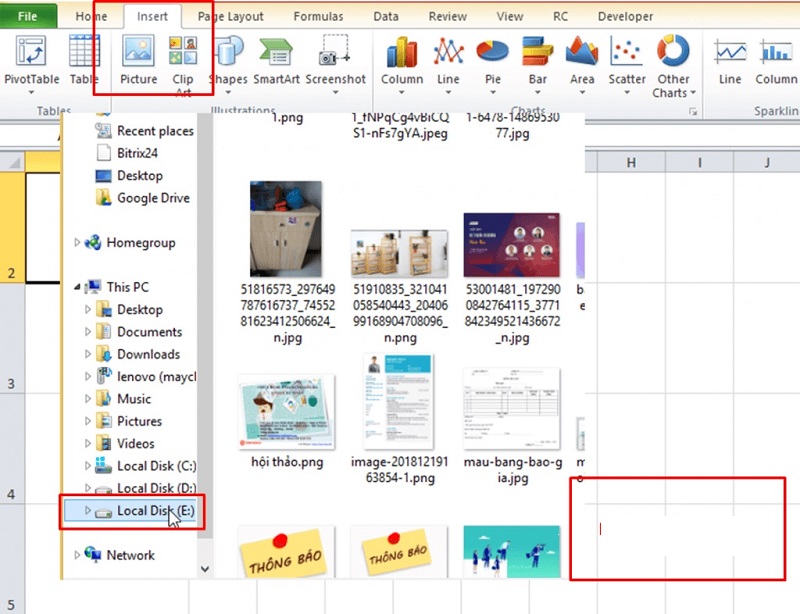Screen dimensions: 800x614
Task: Choose the Pie chart icon
Action: click(x=492, y=59)
